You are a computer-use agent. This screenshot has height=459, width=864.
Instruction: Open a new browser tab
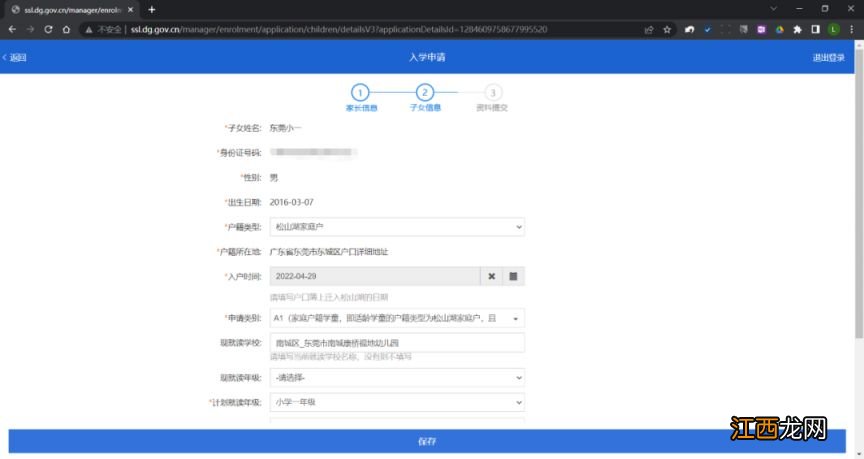[x=152, y=9]
